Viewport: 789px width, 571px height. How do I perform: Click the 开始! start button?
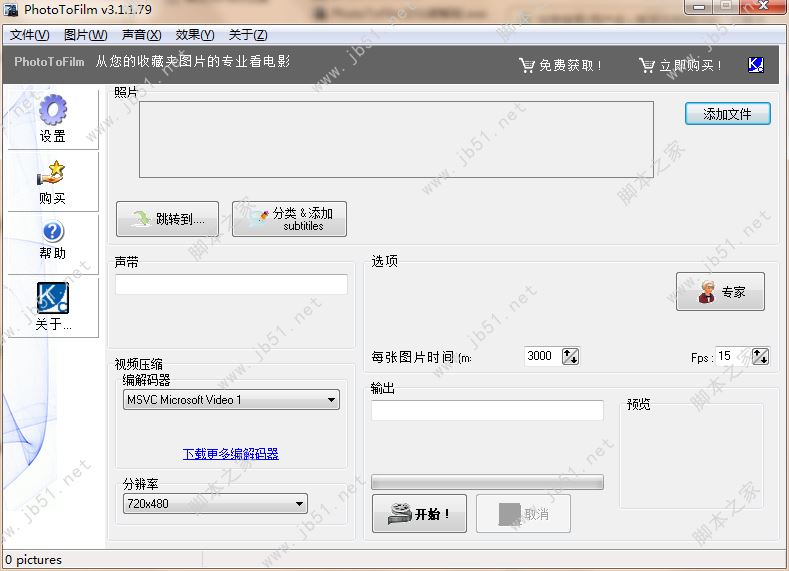tap(419, 514)
